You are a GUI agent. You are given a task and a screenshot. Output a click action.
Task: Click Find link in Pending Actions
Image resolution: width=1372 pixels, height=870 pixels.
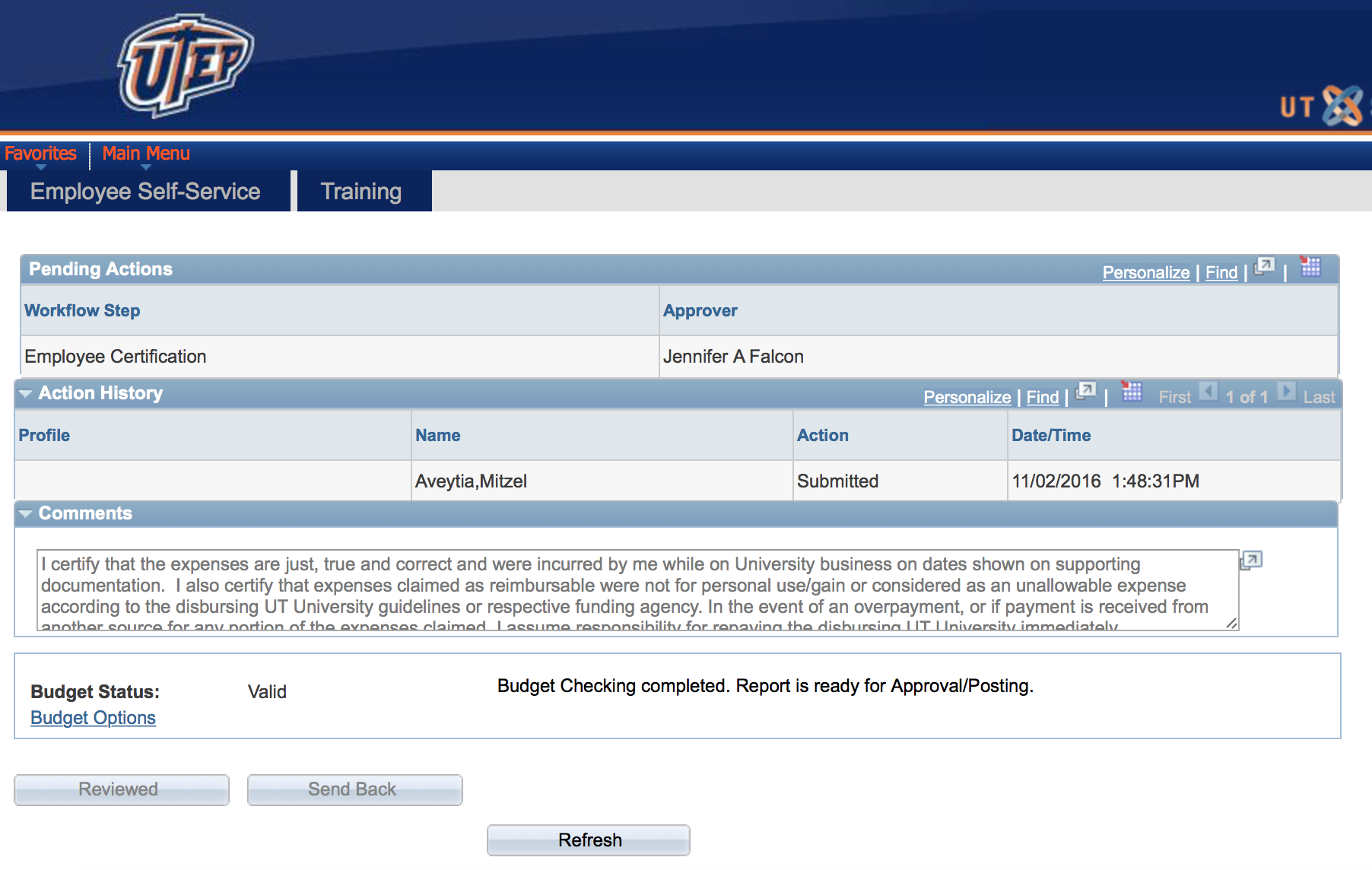point(1221,272)
